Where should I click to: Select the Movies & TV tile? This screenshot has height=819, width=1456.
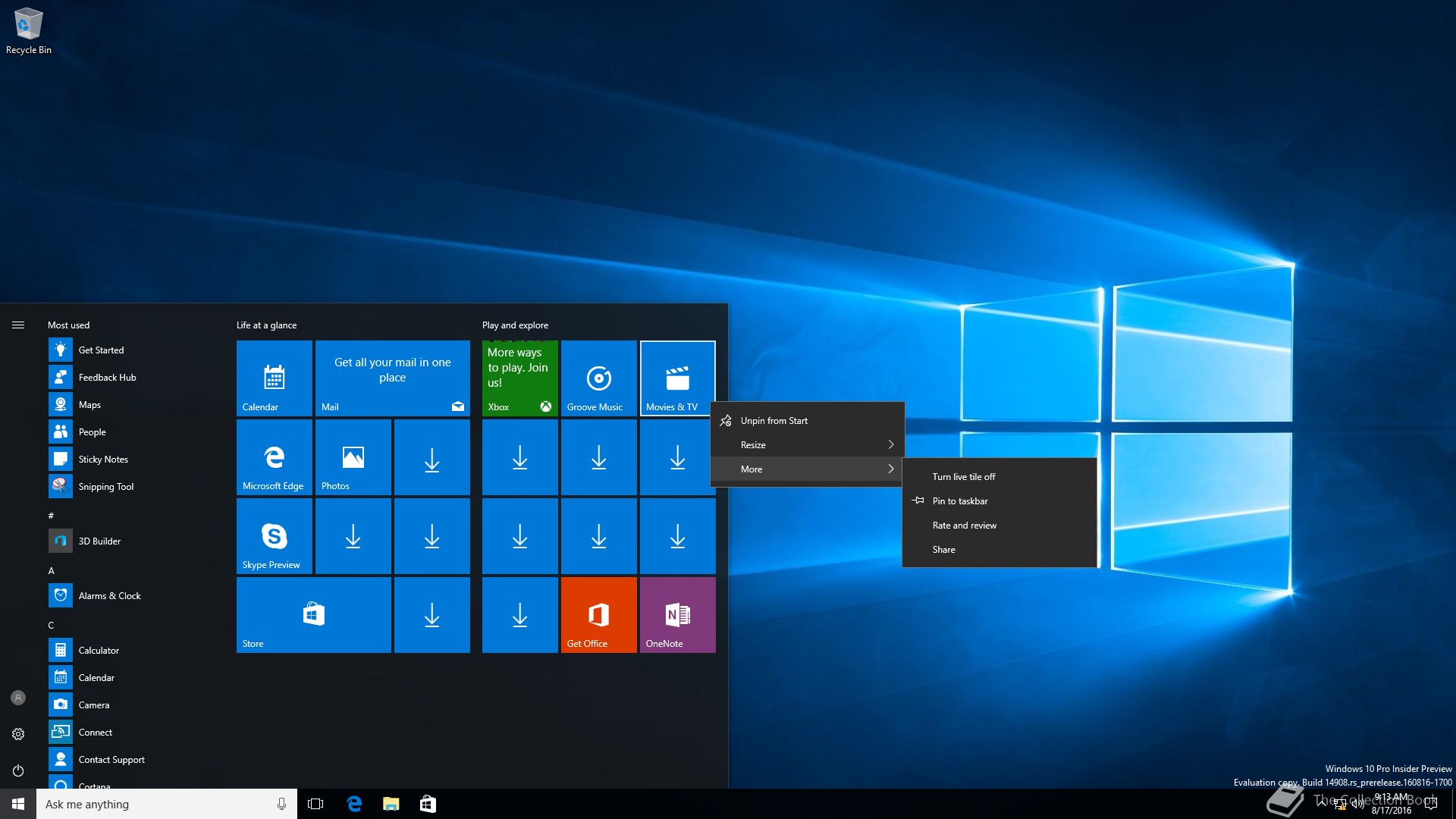pyautogui.click(x=678, y=378)
